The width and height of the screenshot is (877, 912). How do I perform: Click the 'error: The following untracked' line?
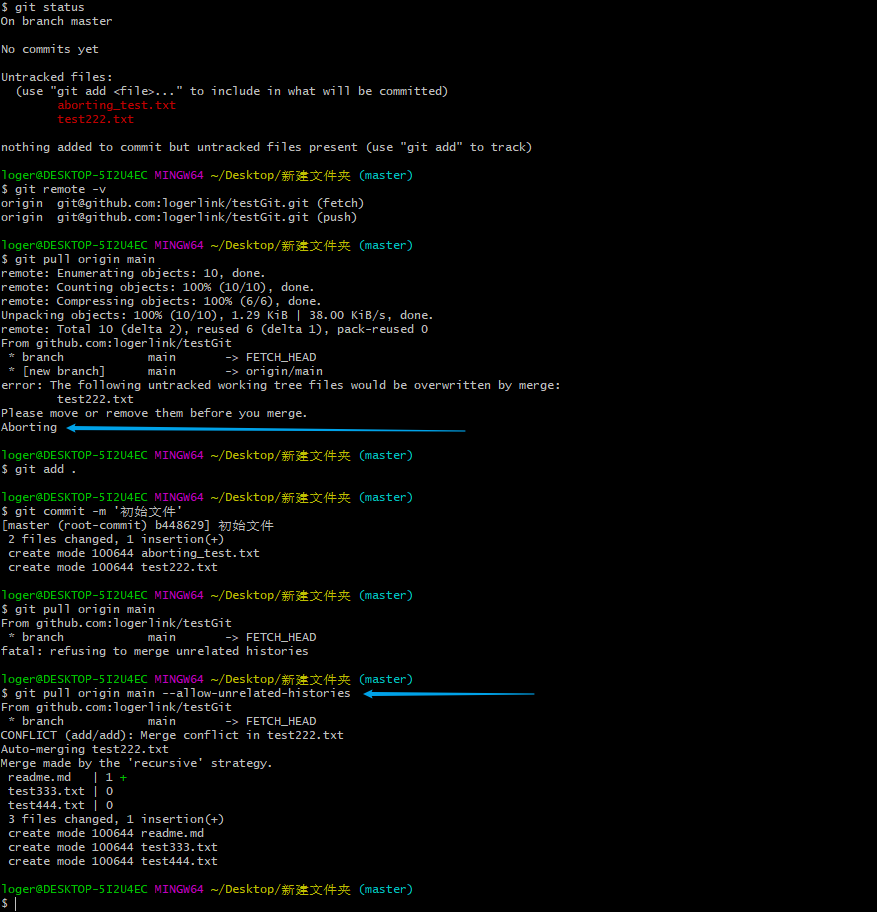coord(281,385)
